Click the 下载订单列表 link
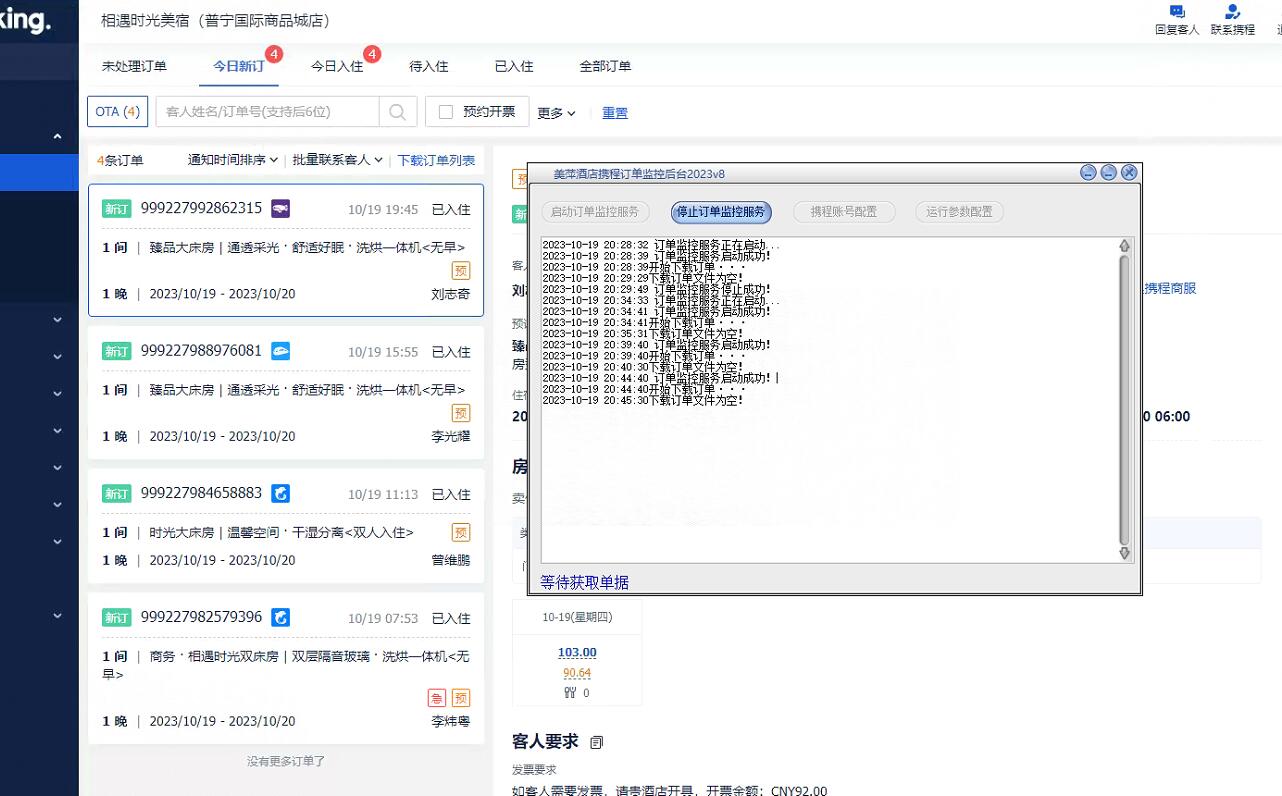Image resolution: width=1282 pixels, height=796 pixels. 436,160
